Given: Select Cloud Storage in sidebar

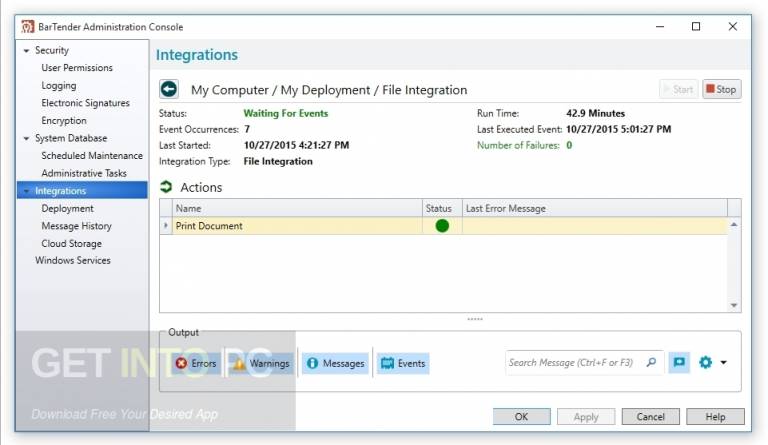Looking at the screenshot, I should click(x=72, y=243).
